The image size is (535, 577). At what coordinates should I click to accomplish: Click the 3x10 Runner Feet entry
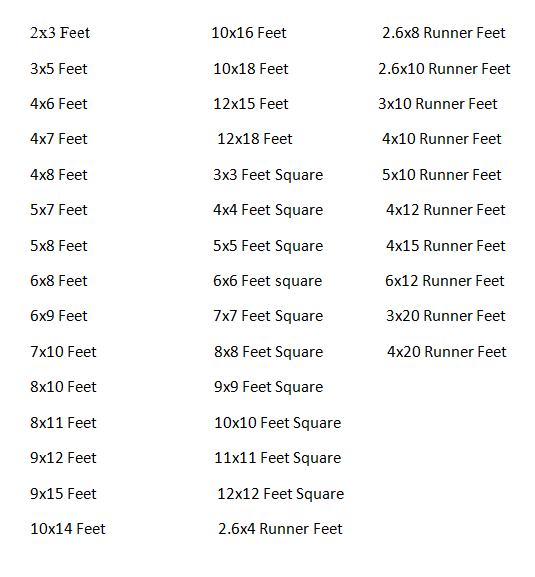pyautogui.click(x=438, y=104)
